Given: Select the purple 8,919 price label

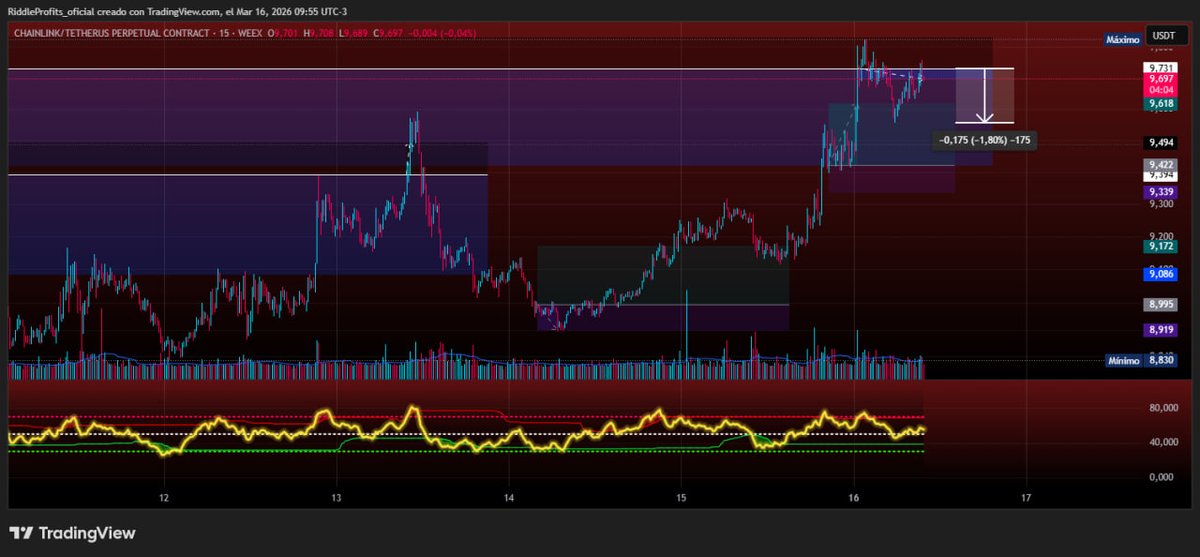Looking at the screenshot, I should point(1161,328).
